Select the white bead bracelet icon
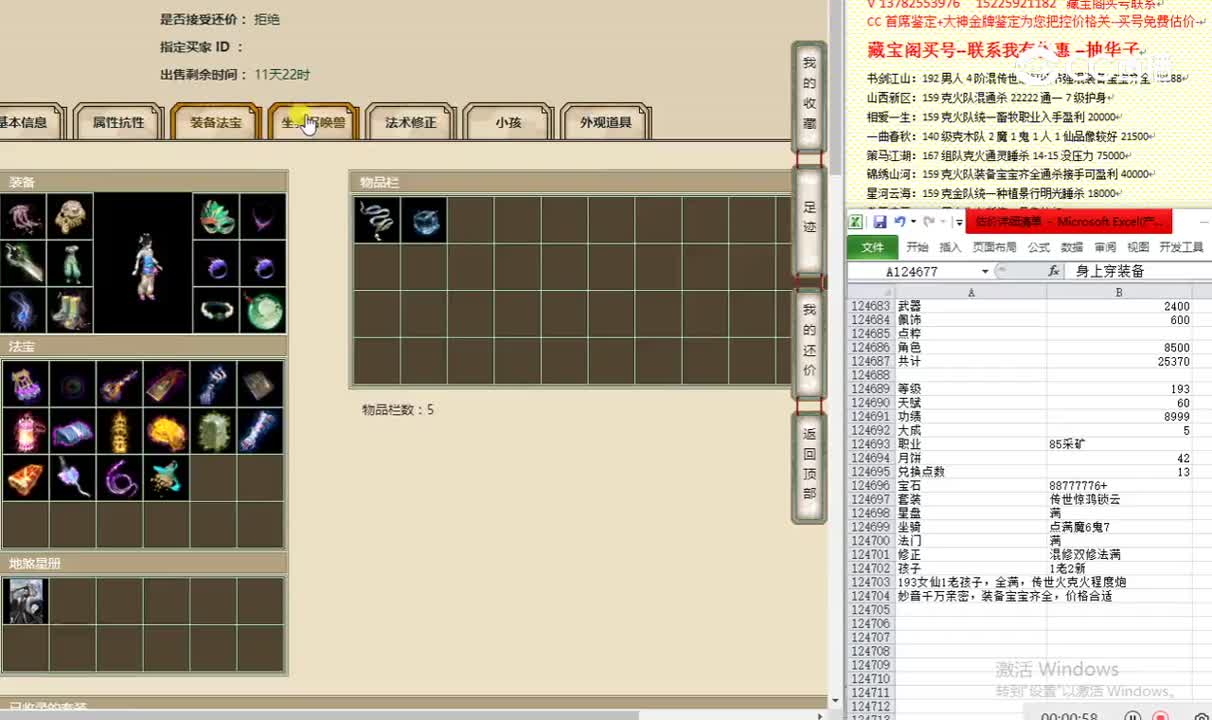The width and height of the screenshot is (1212, 720). 216,310
